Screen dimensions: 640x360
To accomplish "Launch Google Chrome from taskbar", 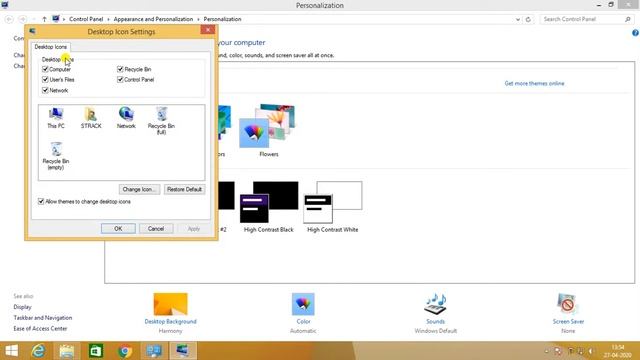I will [125, 351].
